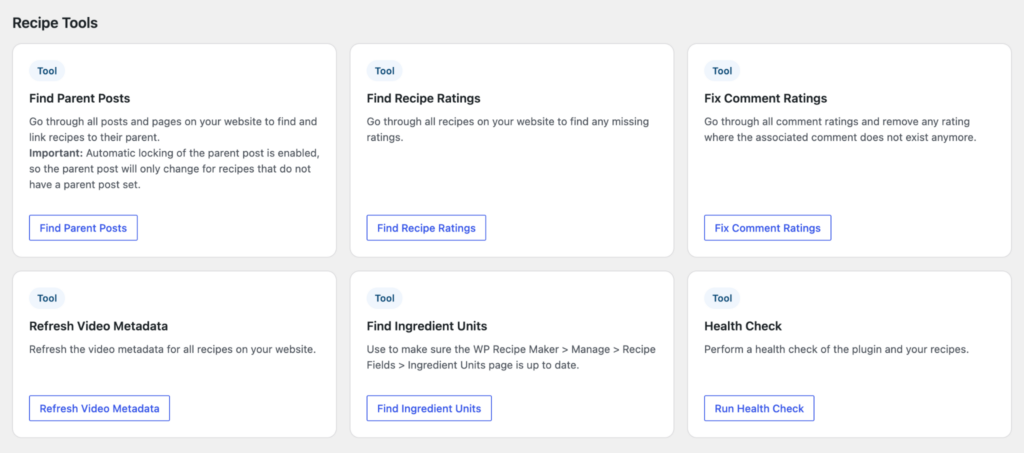
Task: Click description 'Perform a health check of the plugin'
Action: (x=792, y=349)
